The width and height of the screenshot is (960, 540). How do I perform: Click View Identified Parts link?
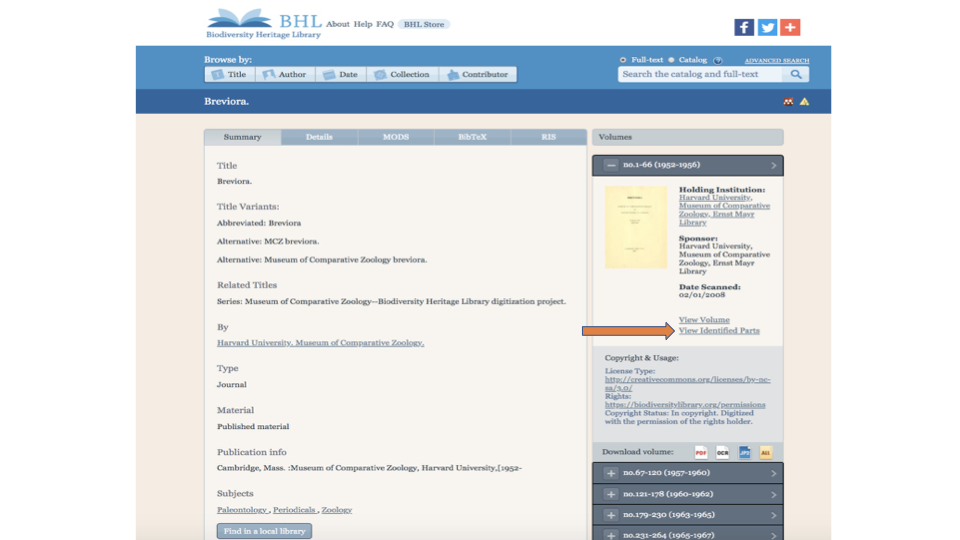[719, 331]
